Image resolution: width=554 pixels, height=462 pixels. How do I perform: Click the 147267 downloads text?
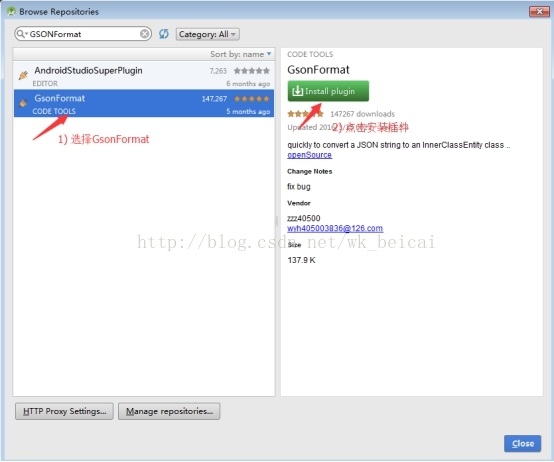click(363, 114)
